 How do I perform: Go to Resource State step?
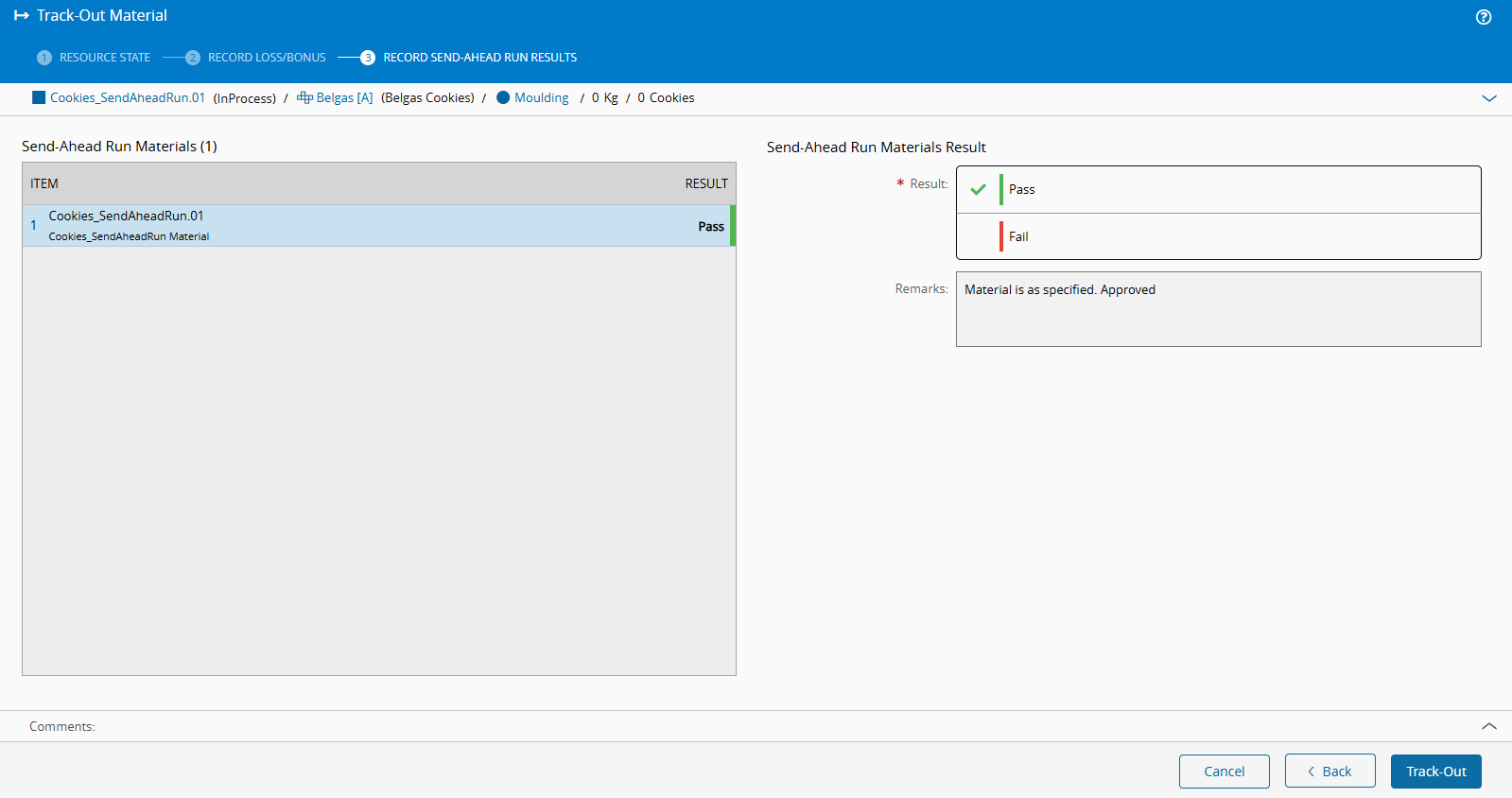click(x=105, y=58)
